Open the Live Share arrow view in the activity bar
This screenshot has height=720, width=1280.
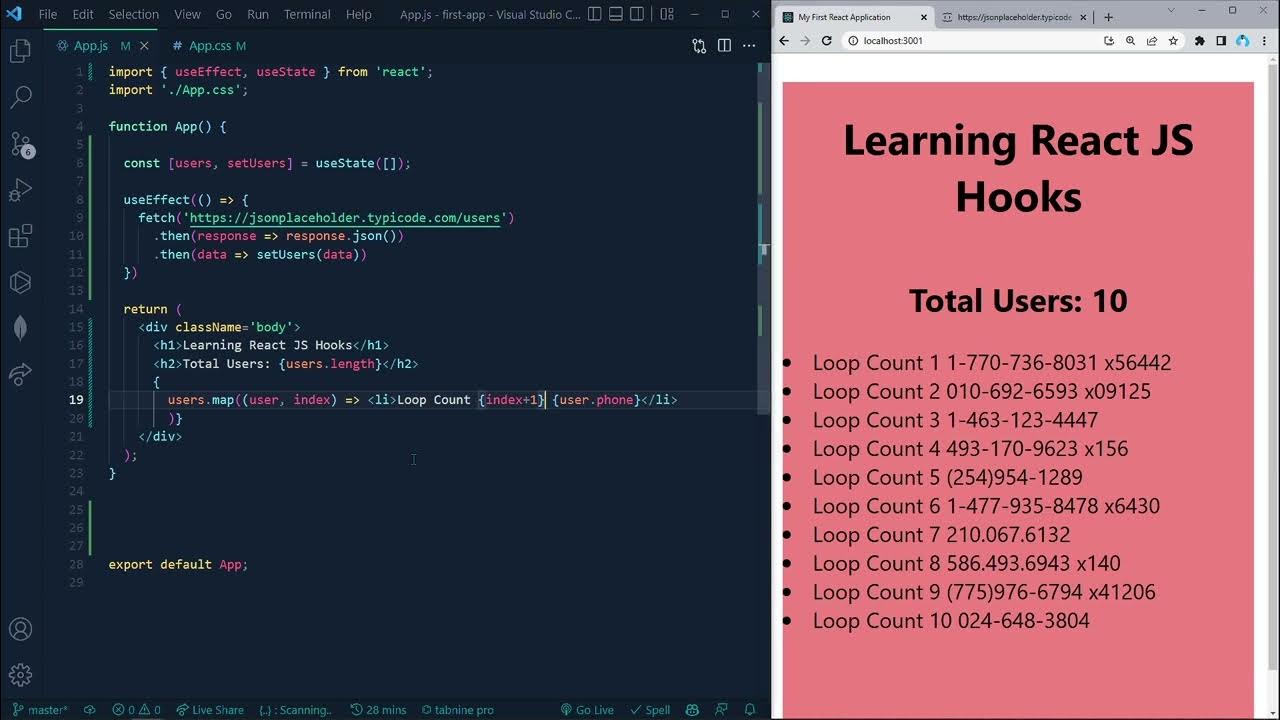(20, 374)
